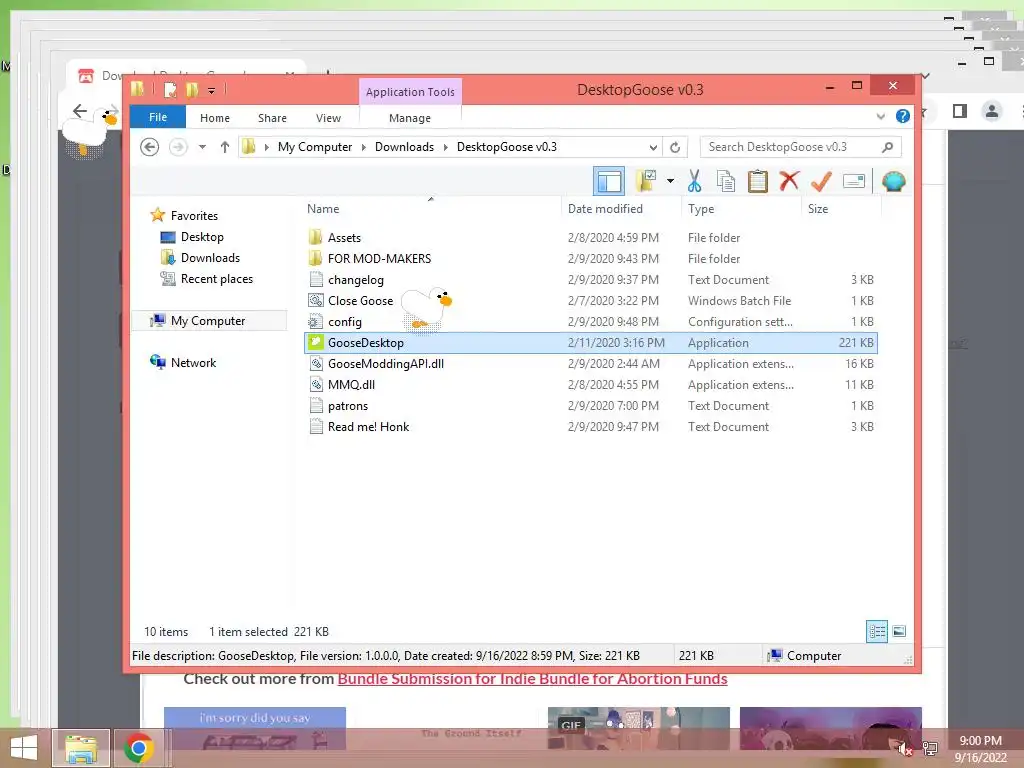Screen dimensions: 1024x768
Task: Select the Read me! Honk file
Action: [x=590, y=426]
